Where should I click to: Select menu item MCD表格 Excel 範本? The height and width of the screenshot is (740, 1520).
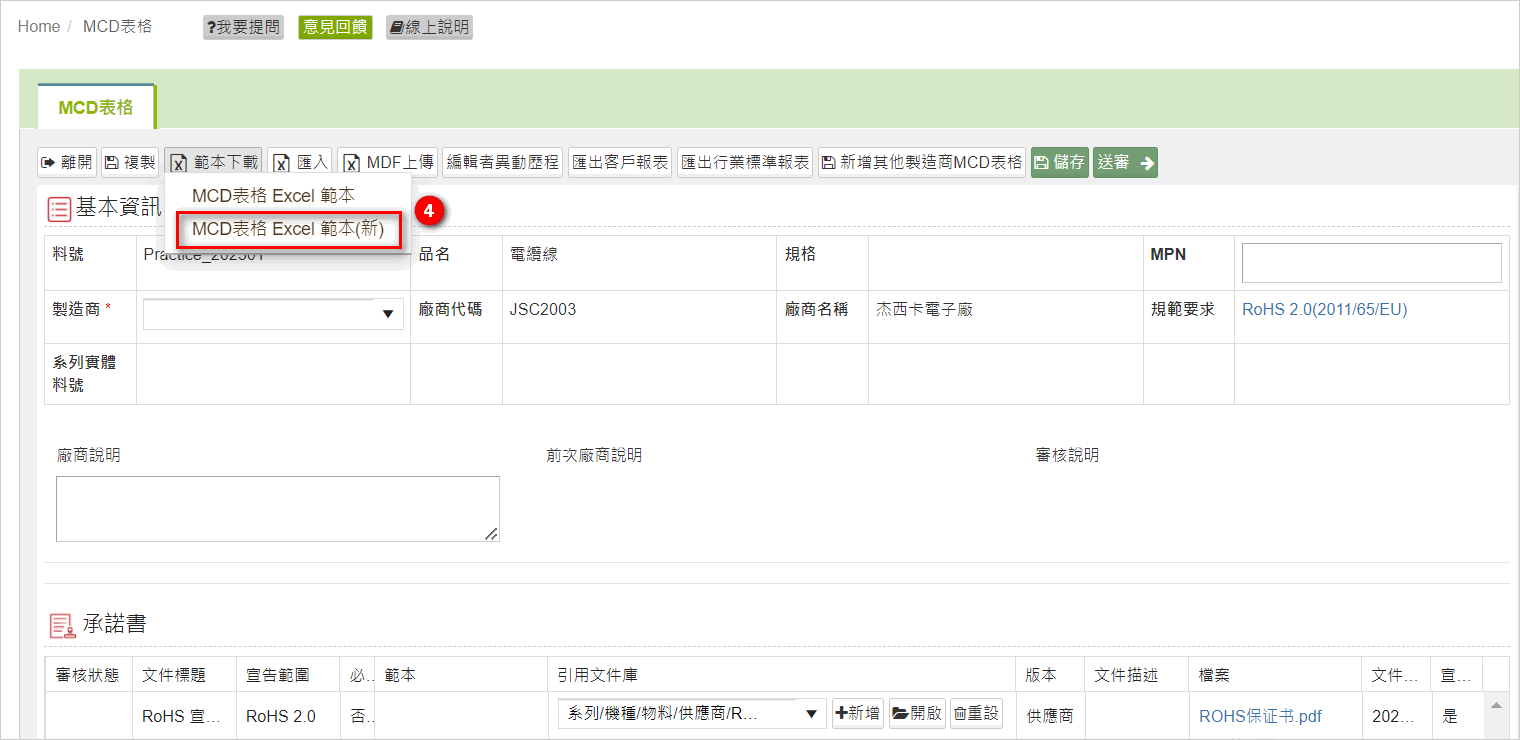click(273, 196)
